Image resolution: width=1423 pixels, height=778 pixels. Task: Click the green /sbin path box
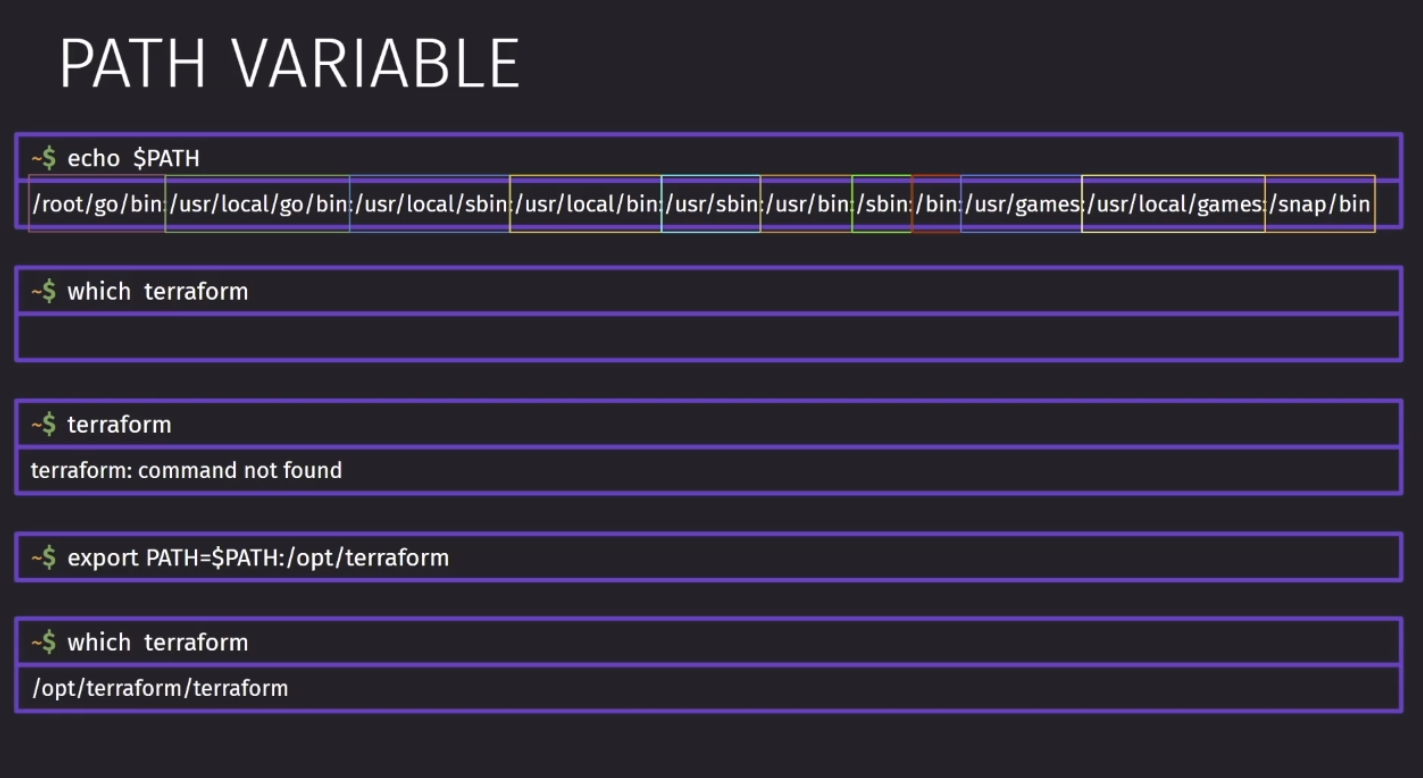pyautogui.click(x=882, y=204)
